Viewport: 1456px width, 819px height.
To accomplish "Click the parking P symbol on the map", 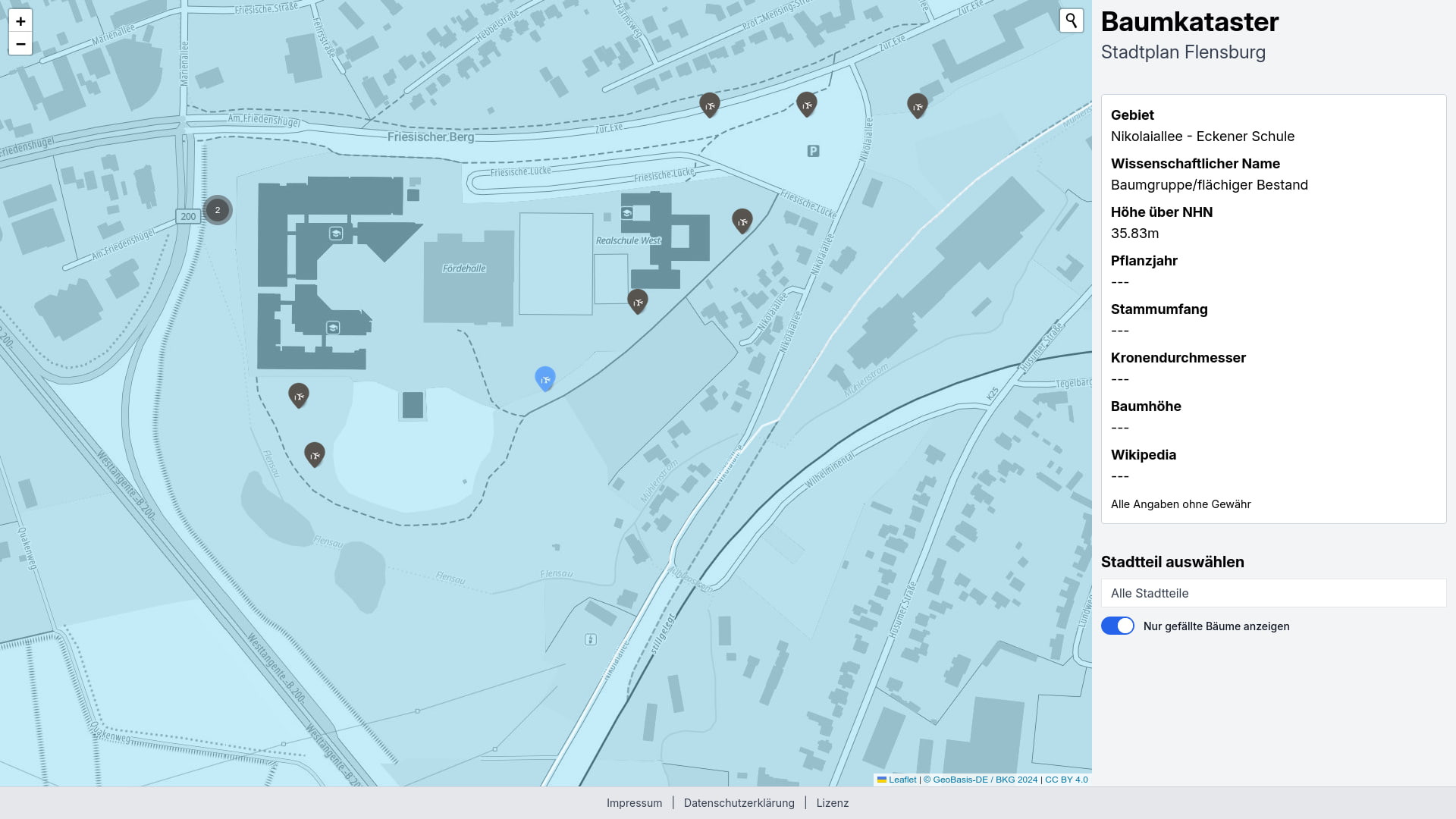I will tap(813, 151).
